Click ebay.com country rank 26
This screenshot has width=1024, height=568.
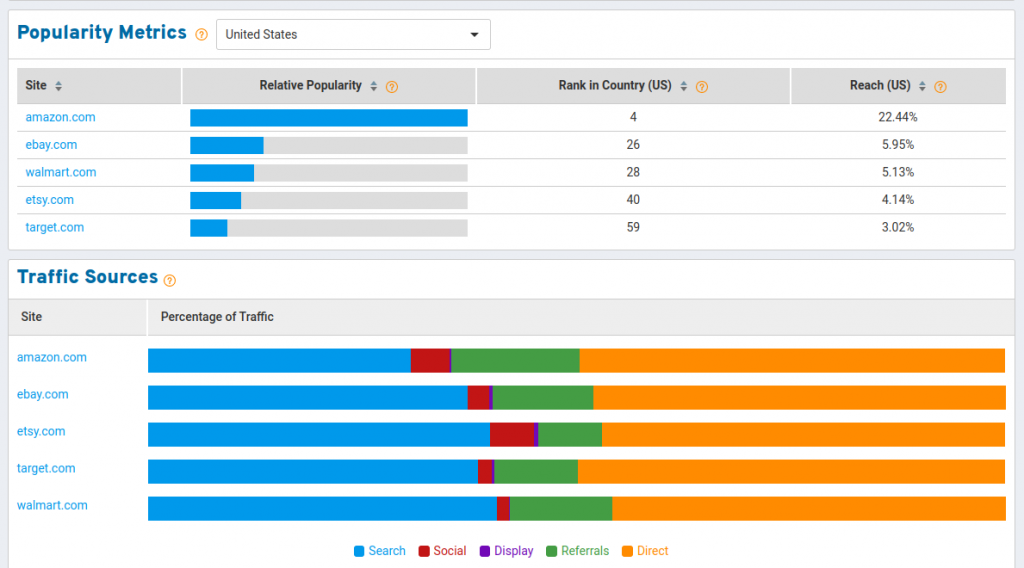point(633,145)
